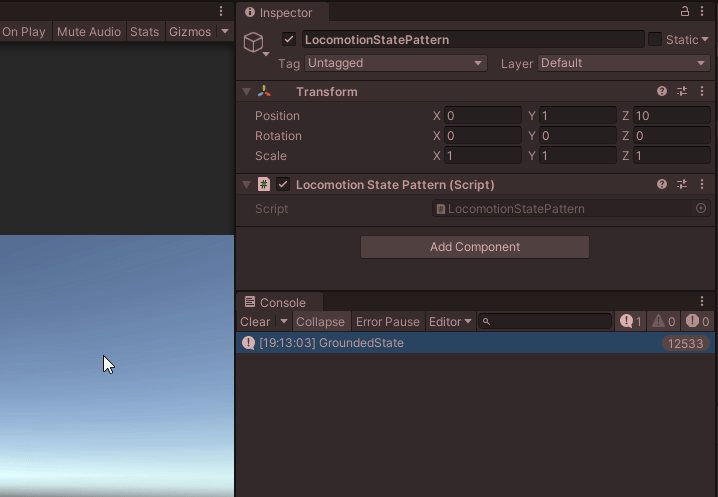Viewport: 718px width, 497px height.
Task: Disable Locomotion State Pattern script checkbox
Action: [x=283, y=185]
